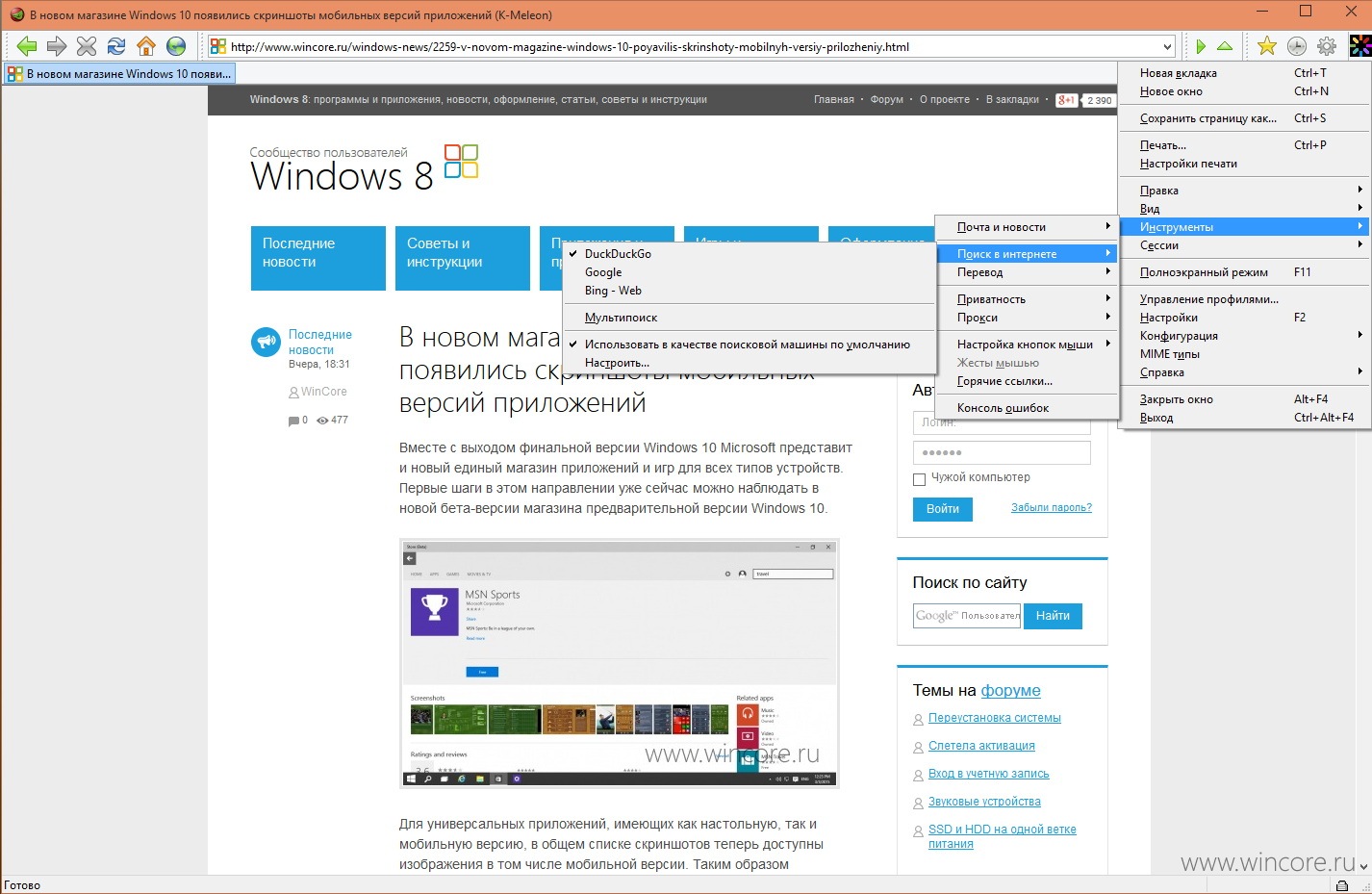Click the Google +1 badge
The width and height of the screenshot is (1372, 894).
coord(1067,100)
